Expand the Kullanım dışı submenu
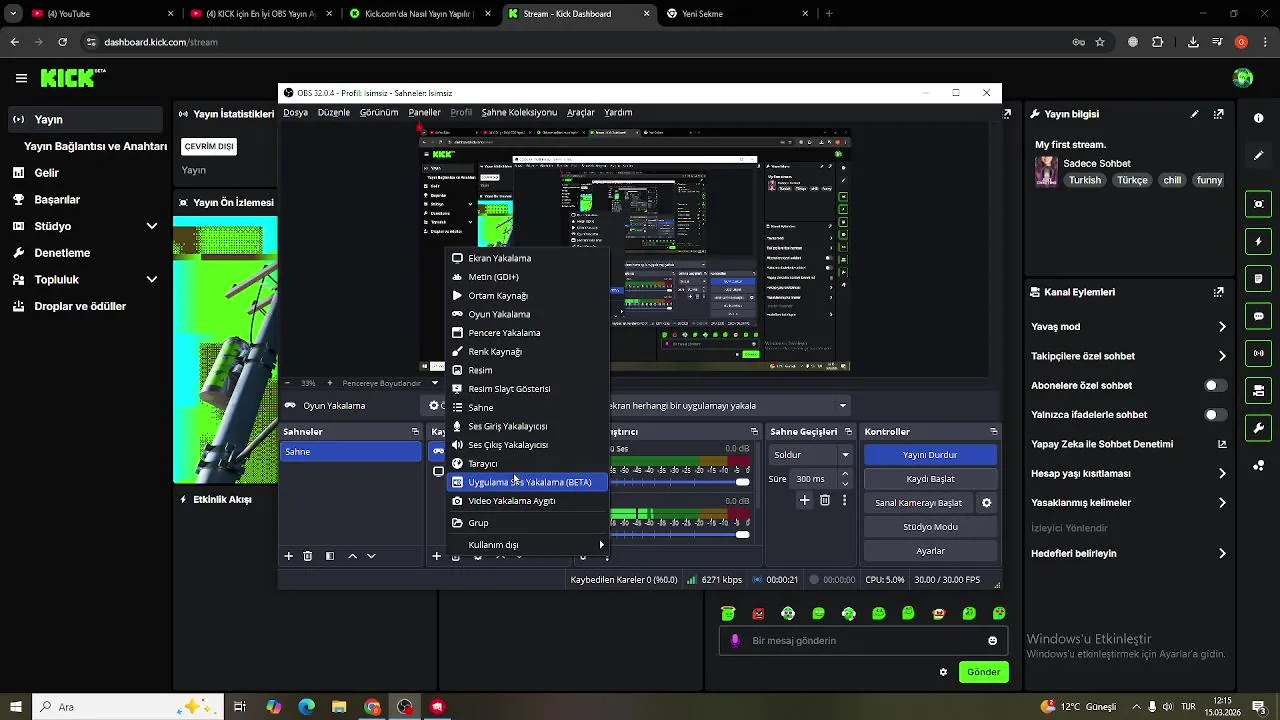The width and height of the screenshot is (1280, 720). click(527, 545)
